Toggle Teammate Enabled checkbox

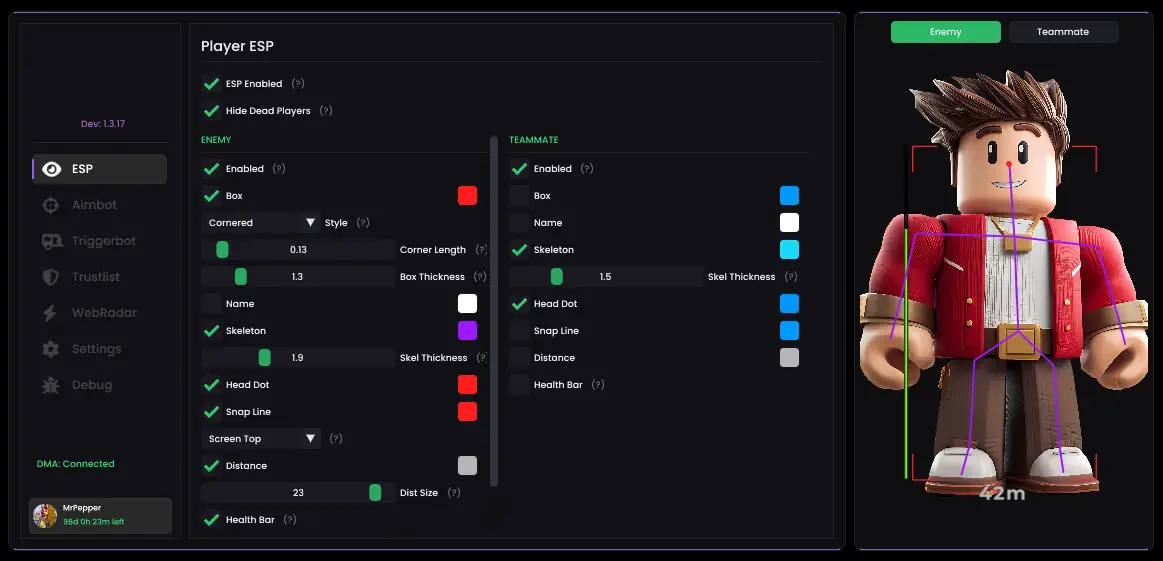tap(519, 168)
